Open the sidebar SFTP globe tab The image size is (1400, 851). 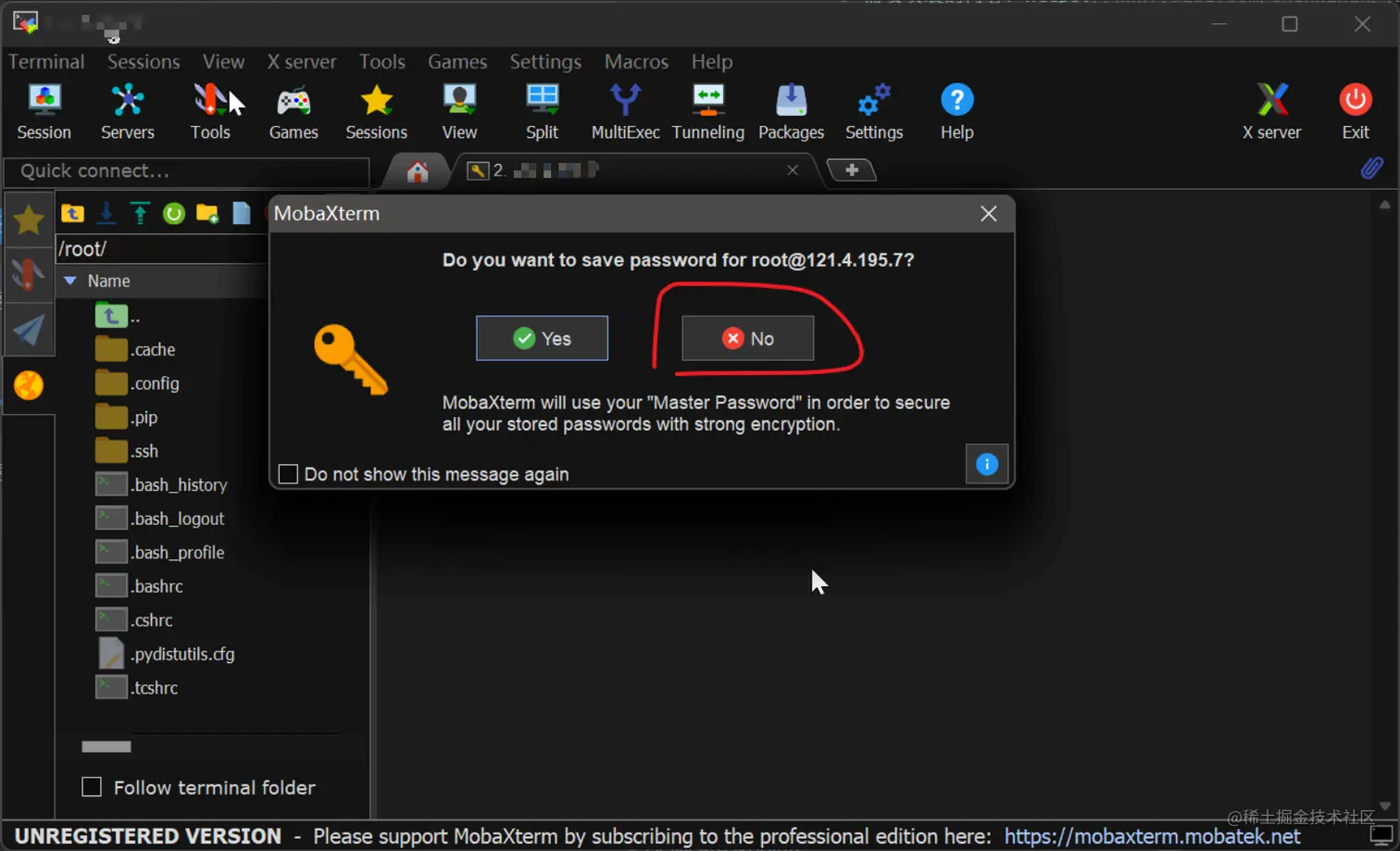(x=29, y=385)
